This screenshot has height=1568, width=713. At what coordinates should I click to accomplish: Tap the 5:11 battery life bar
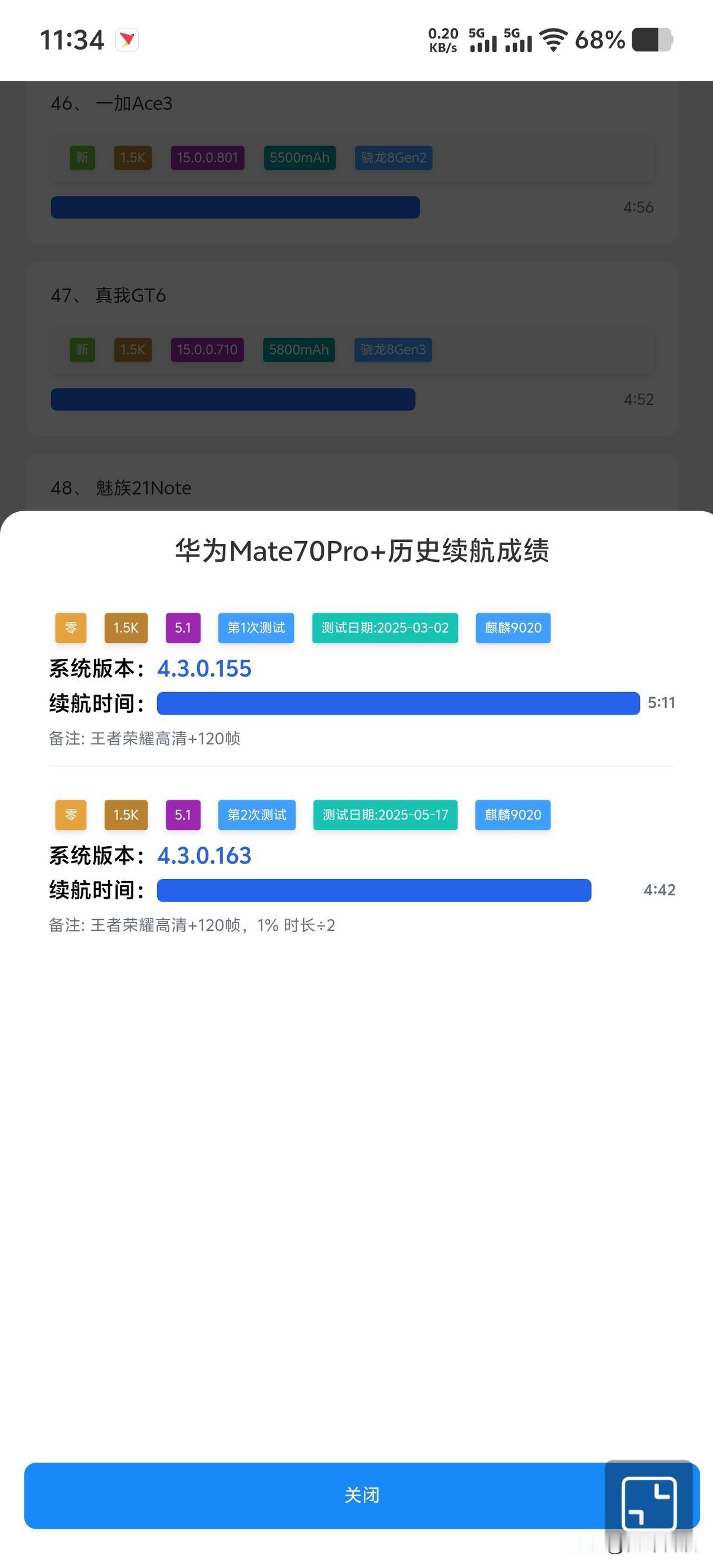(398, 703)
